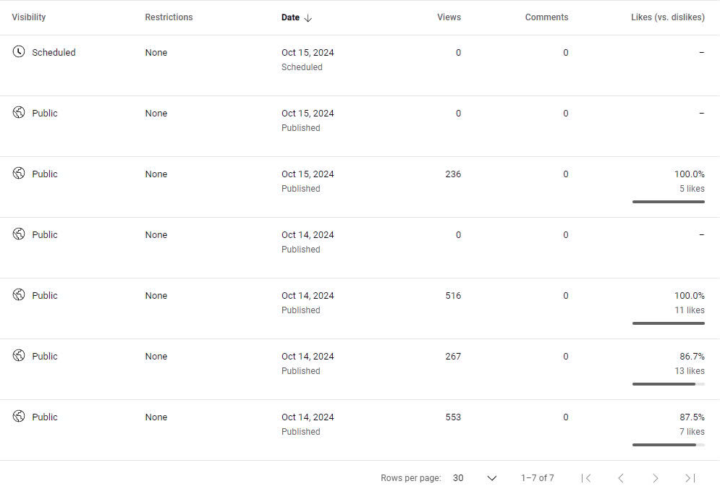Click the 86.7% likes ratio bar

[x=668, y=384]
